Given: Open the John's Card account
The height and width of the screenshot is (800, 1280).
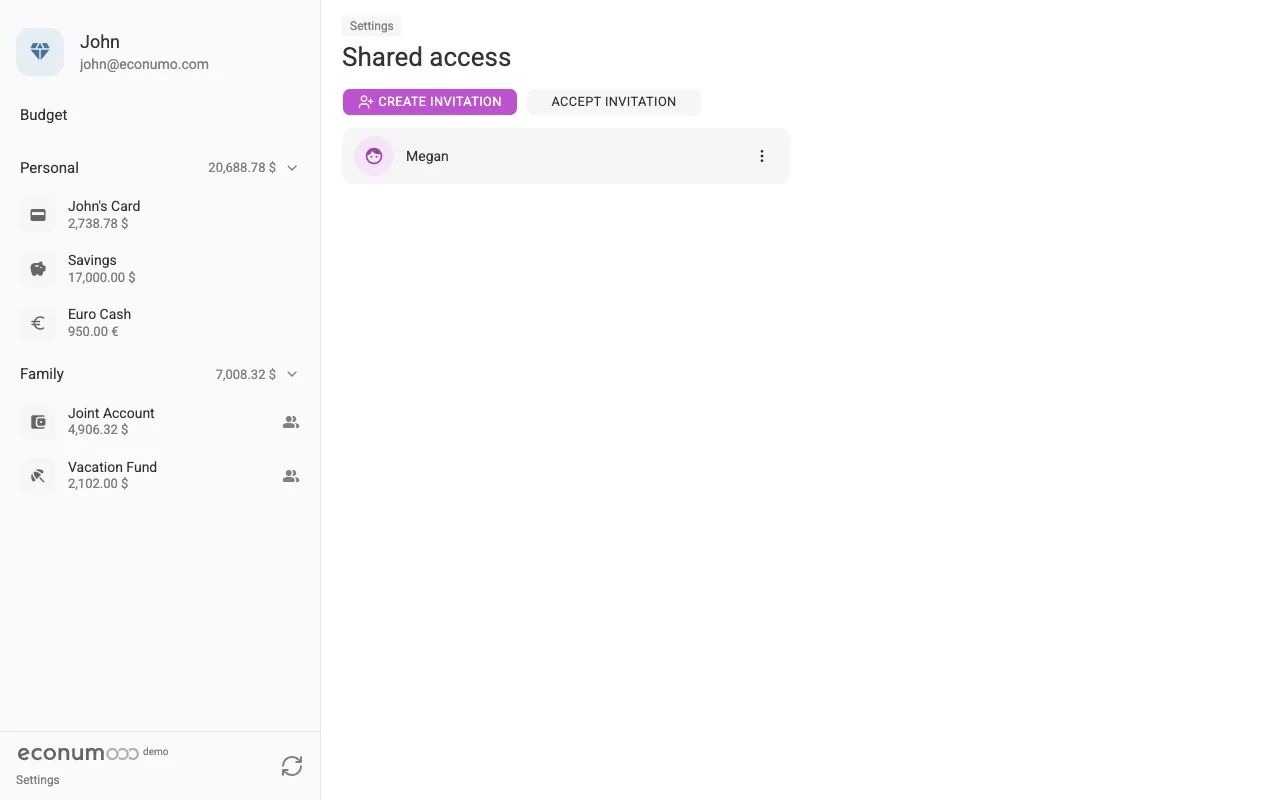Looking at the screenshot, I should click(x=160, y=215).
